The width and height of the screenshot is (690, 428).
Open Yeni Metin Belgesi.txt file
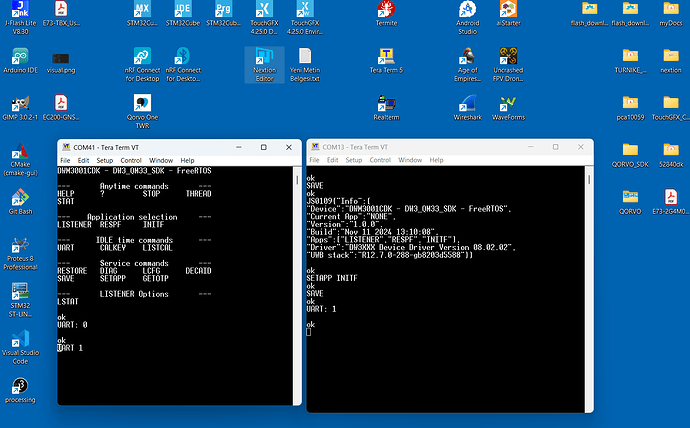click(x=305, y=65)
